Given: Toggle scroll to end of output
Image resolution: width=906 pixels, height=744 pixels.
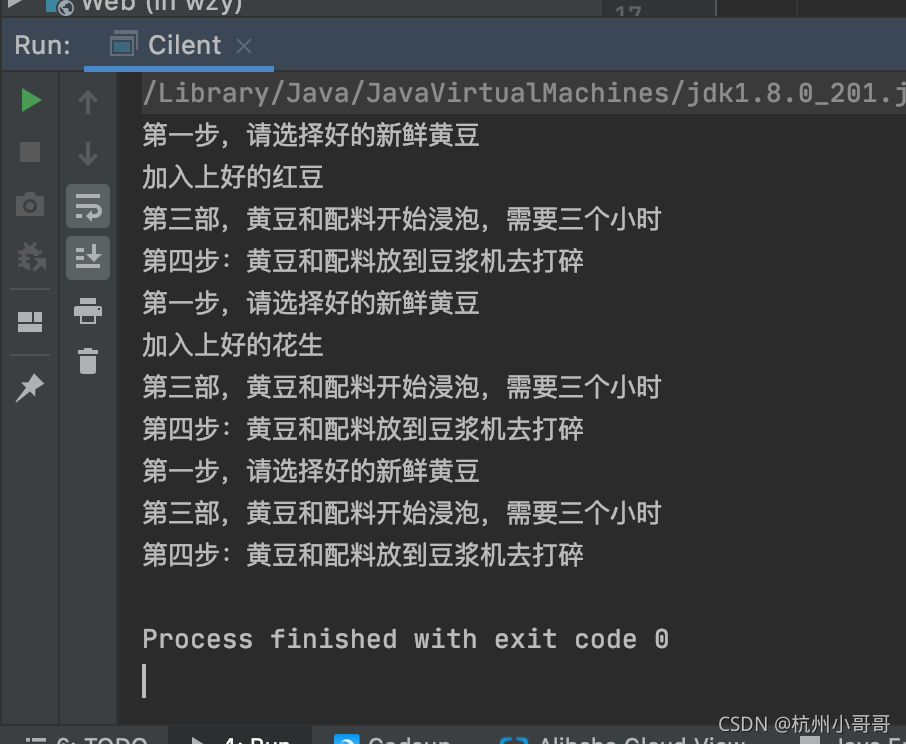Looking at the screenshot, I should click(88, 258).
